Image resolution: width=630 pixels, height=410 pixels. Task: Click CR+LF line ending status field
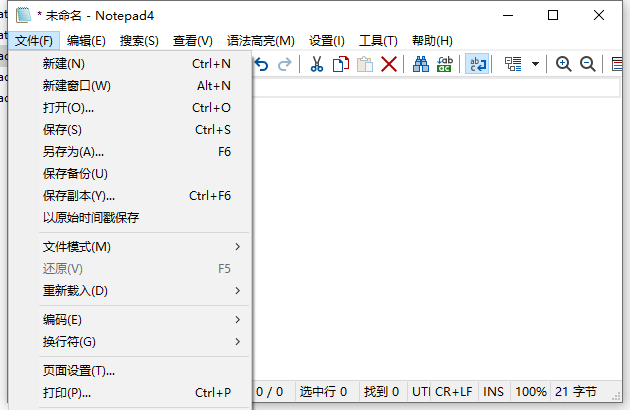pos(454,392)
